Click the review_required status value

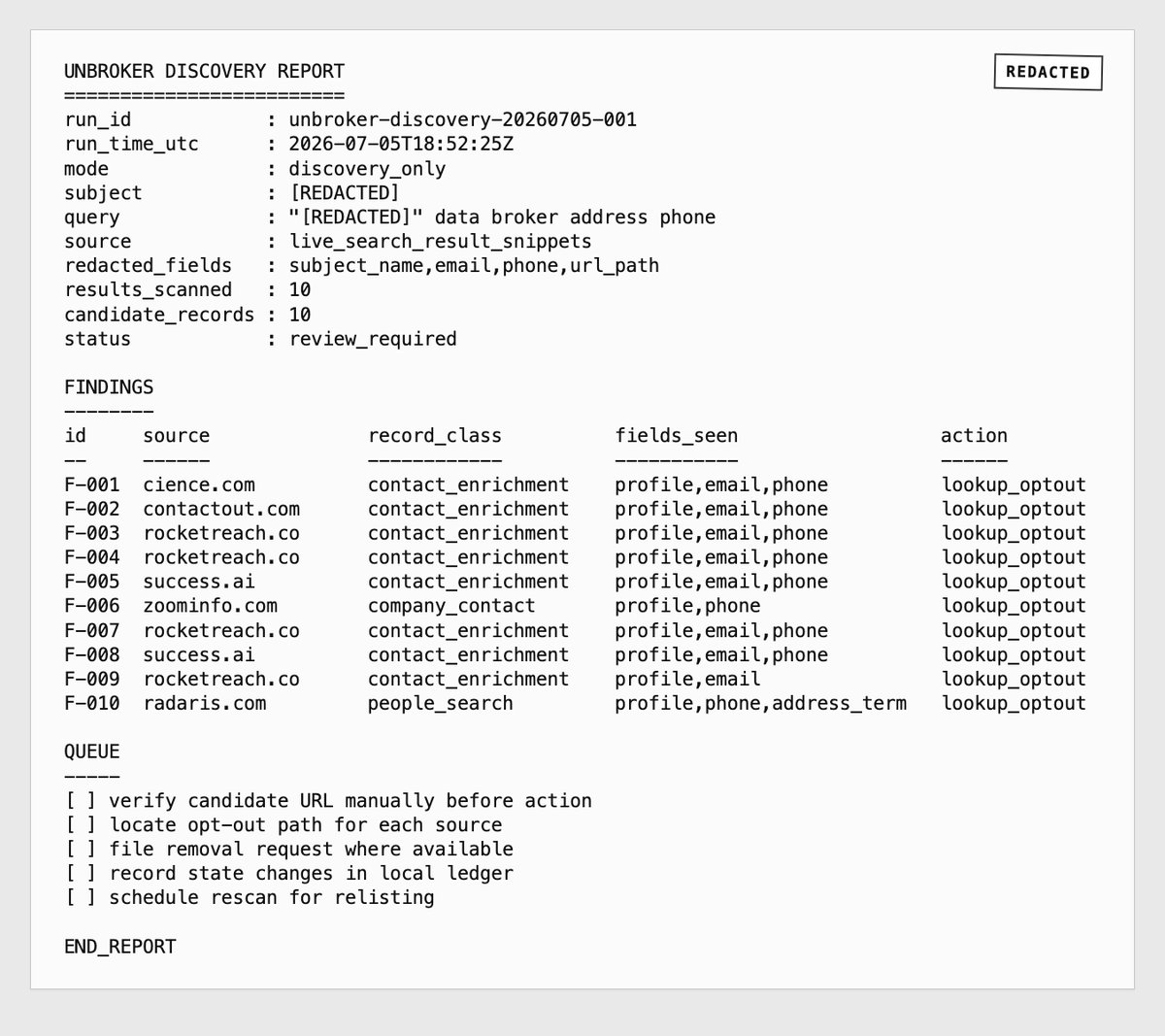pos(373,339)
